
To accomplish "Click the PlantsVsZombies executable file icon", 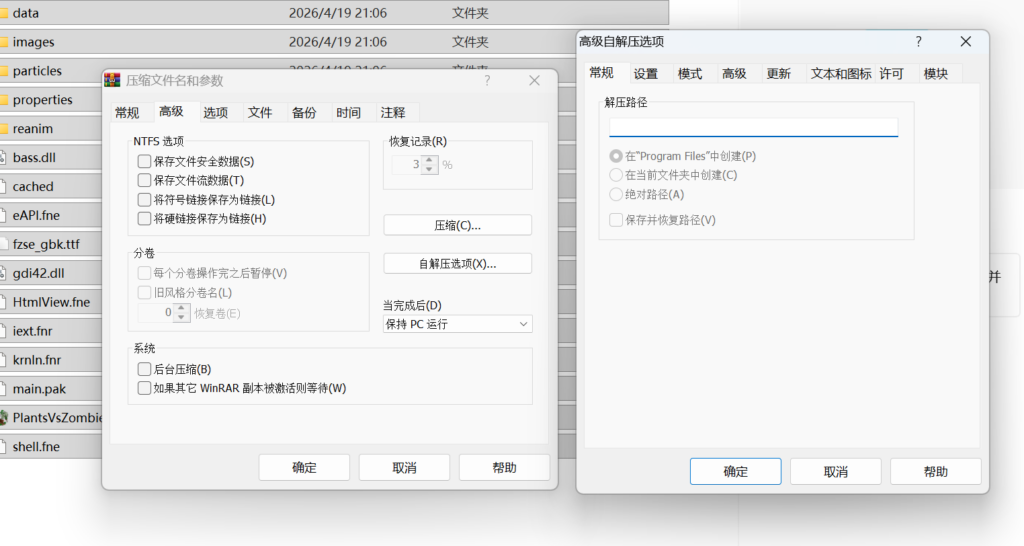I will pos(4,418).
